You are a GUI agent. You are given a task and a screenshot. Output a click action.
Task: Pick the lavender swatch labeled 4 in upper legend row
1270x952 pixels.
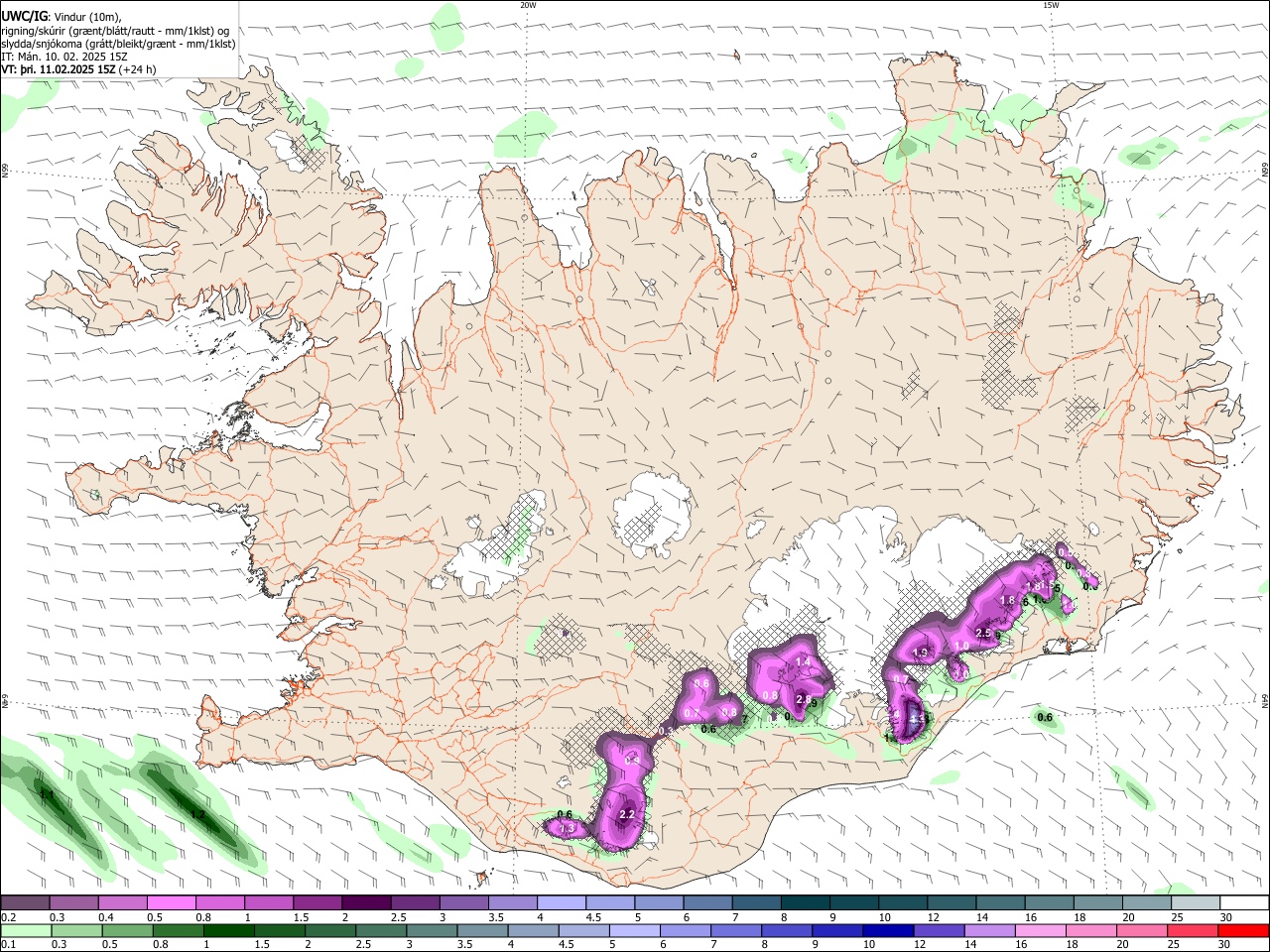pyautogui.click(x=561, y=902)
